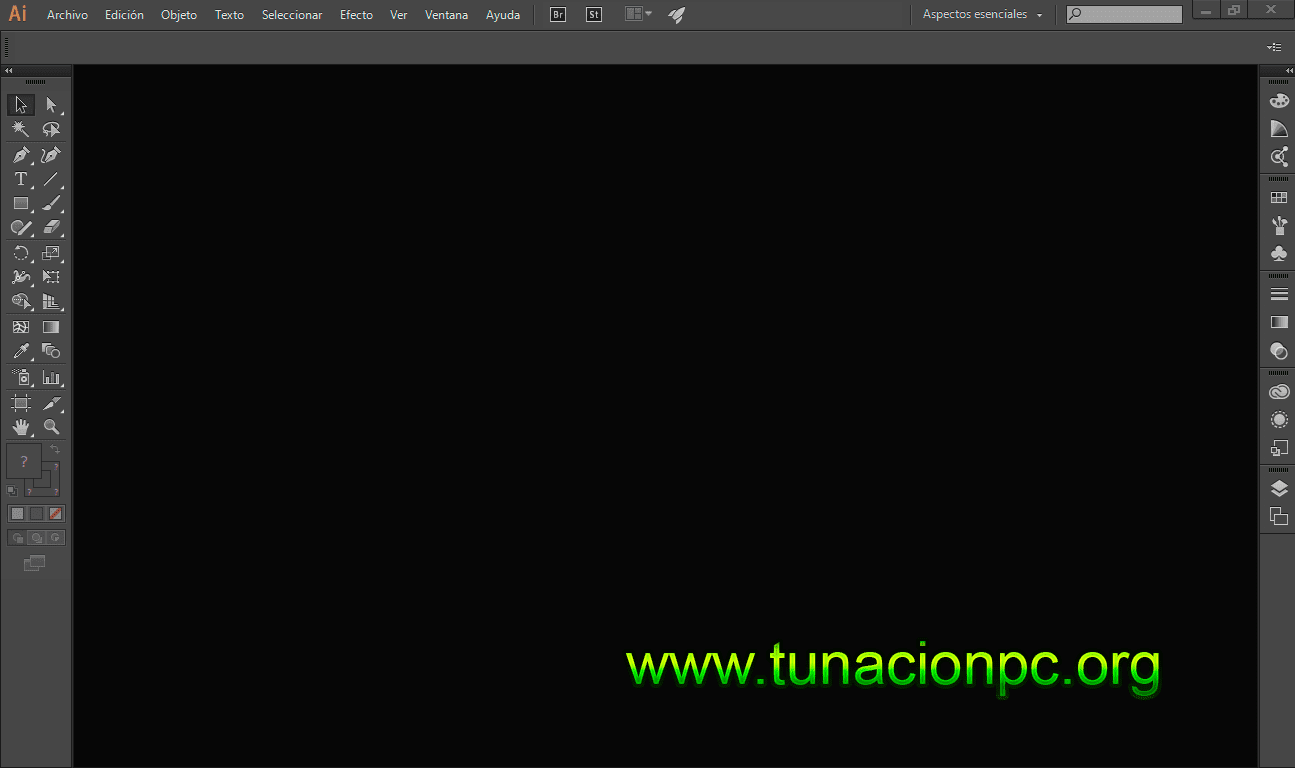Viewport: 1295px width, 768px height.
Task: Select the Artboard tool
Action: coord(21,402)
